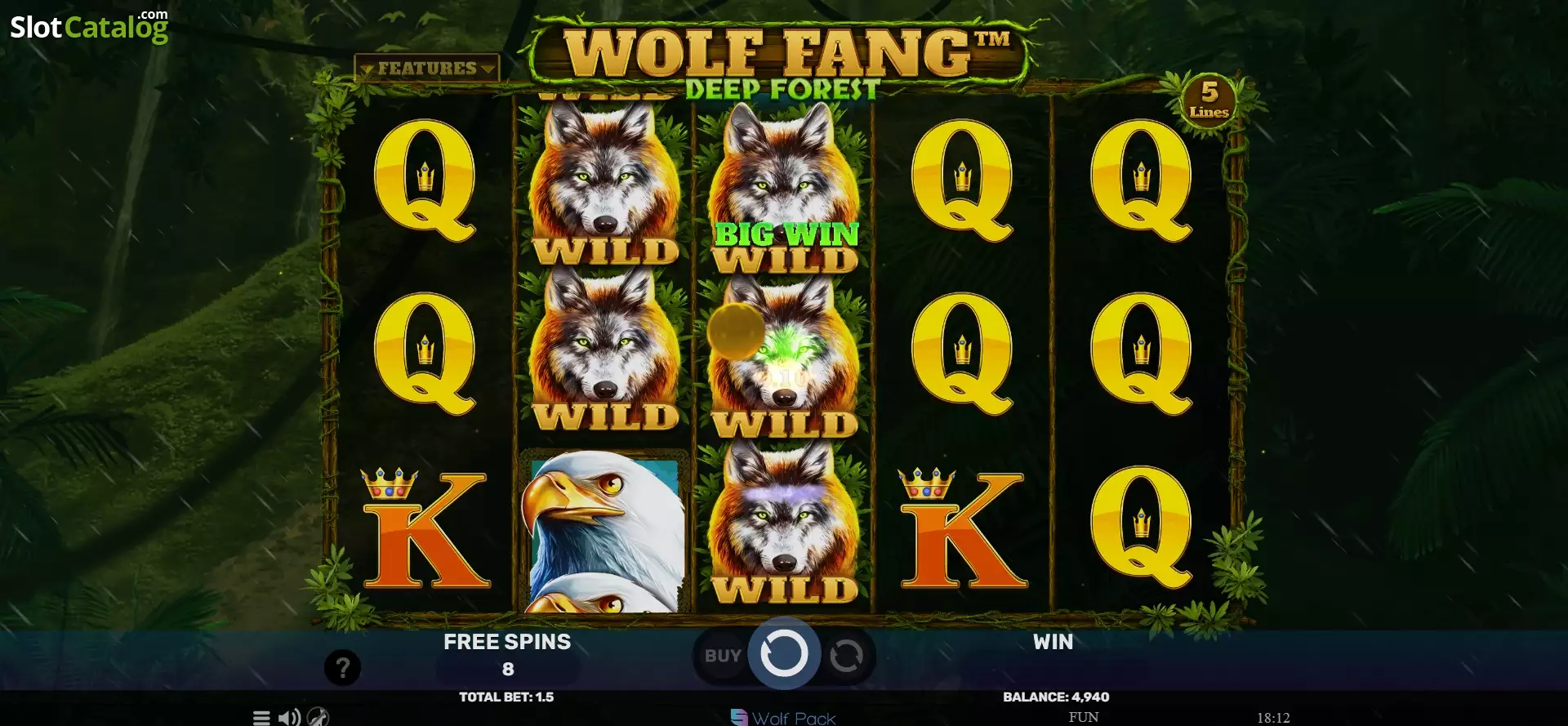Viewport: 1568px width, 726px height.
Task: Click the bottom-right Q symbol on reel five
Action: point(1142,528)
